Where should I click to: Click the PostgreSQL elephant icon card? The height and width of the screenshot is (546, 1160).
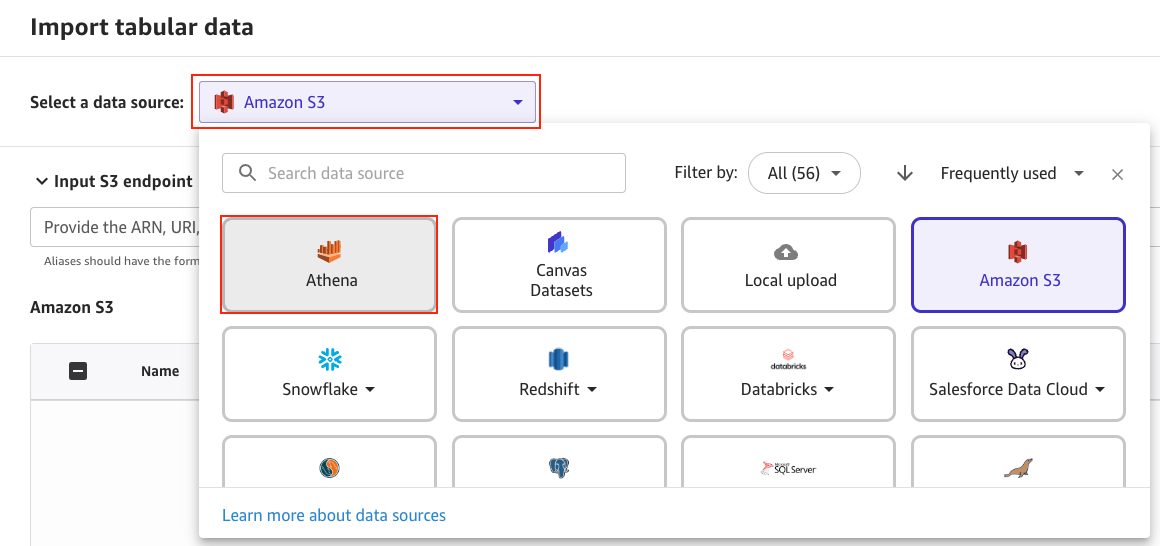click(x=559, y=462)
